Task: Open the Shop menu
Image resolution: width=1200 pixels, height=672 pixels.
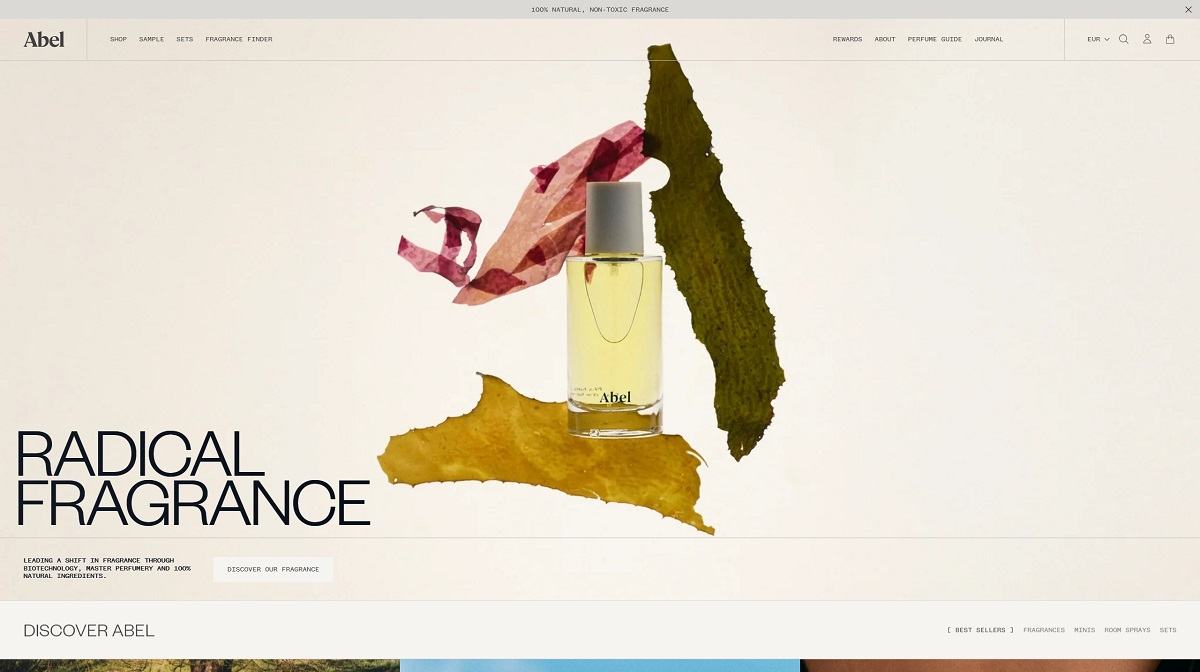Action: click(118, 39)
